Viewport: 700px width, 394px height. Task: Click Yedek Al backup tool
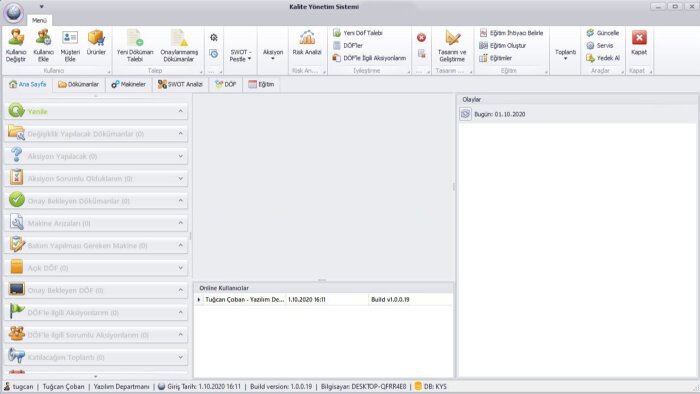click(603, 58)
